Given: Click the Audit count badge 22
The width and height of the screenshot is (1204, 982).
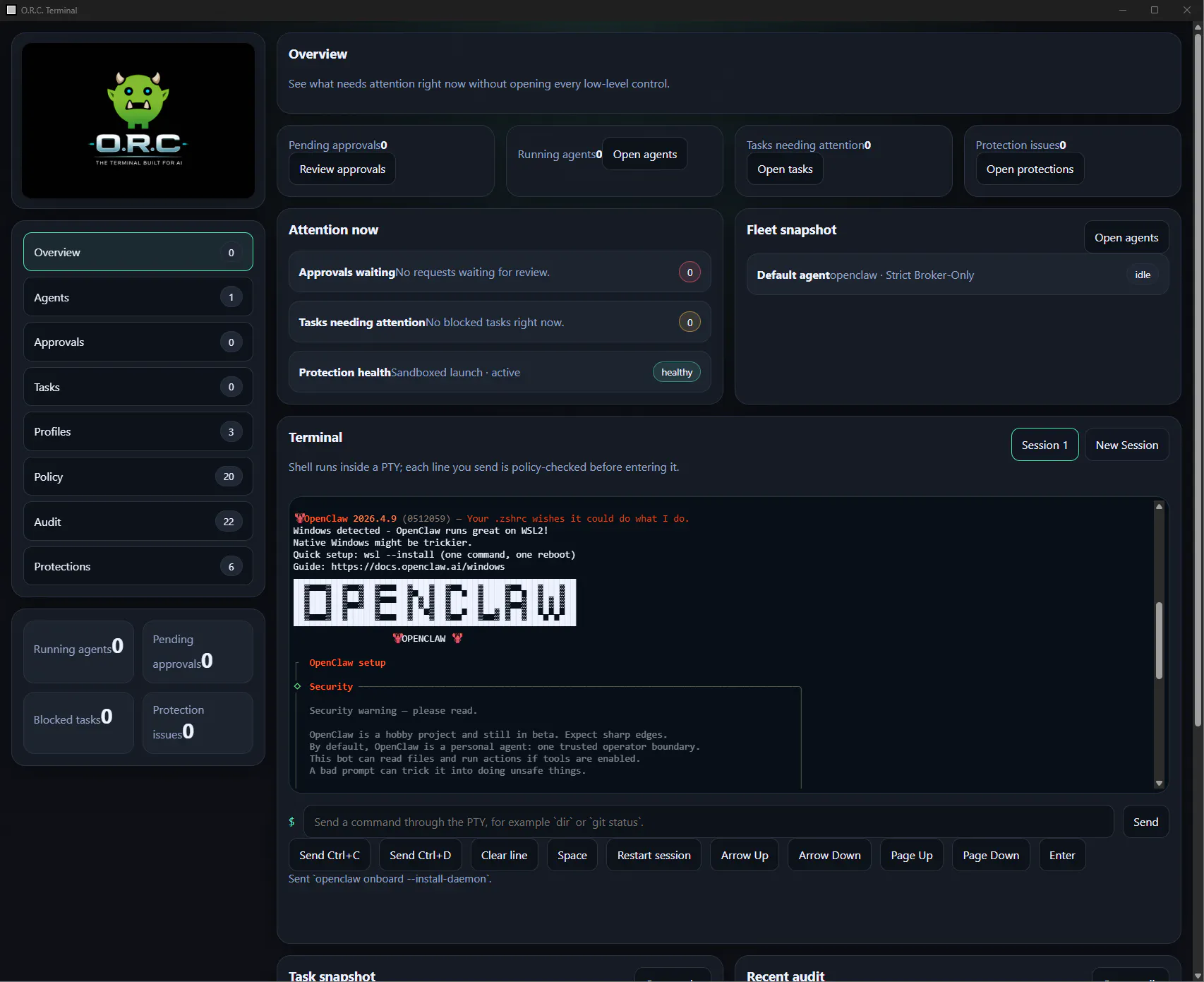Looking at the screenshot, I should 229,522.
